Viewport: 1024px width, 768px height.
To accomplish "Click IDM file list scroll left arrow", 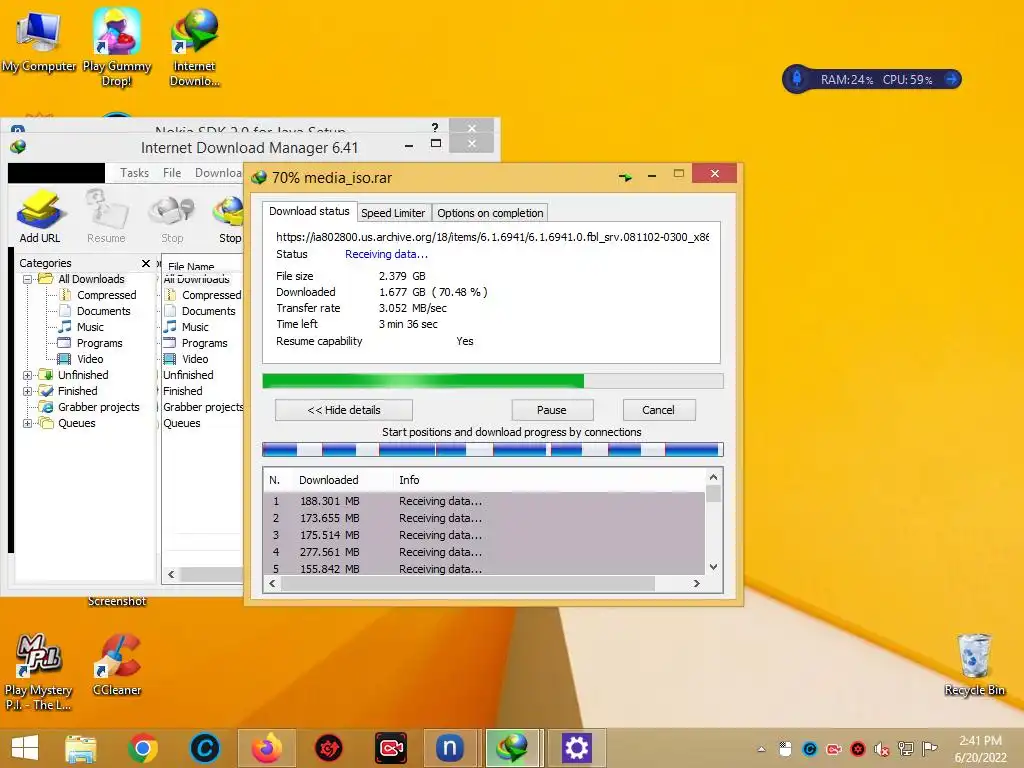I will tap(171, 575).
